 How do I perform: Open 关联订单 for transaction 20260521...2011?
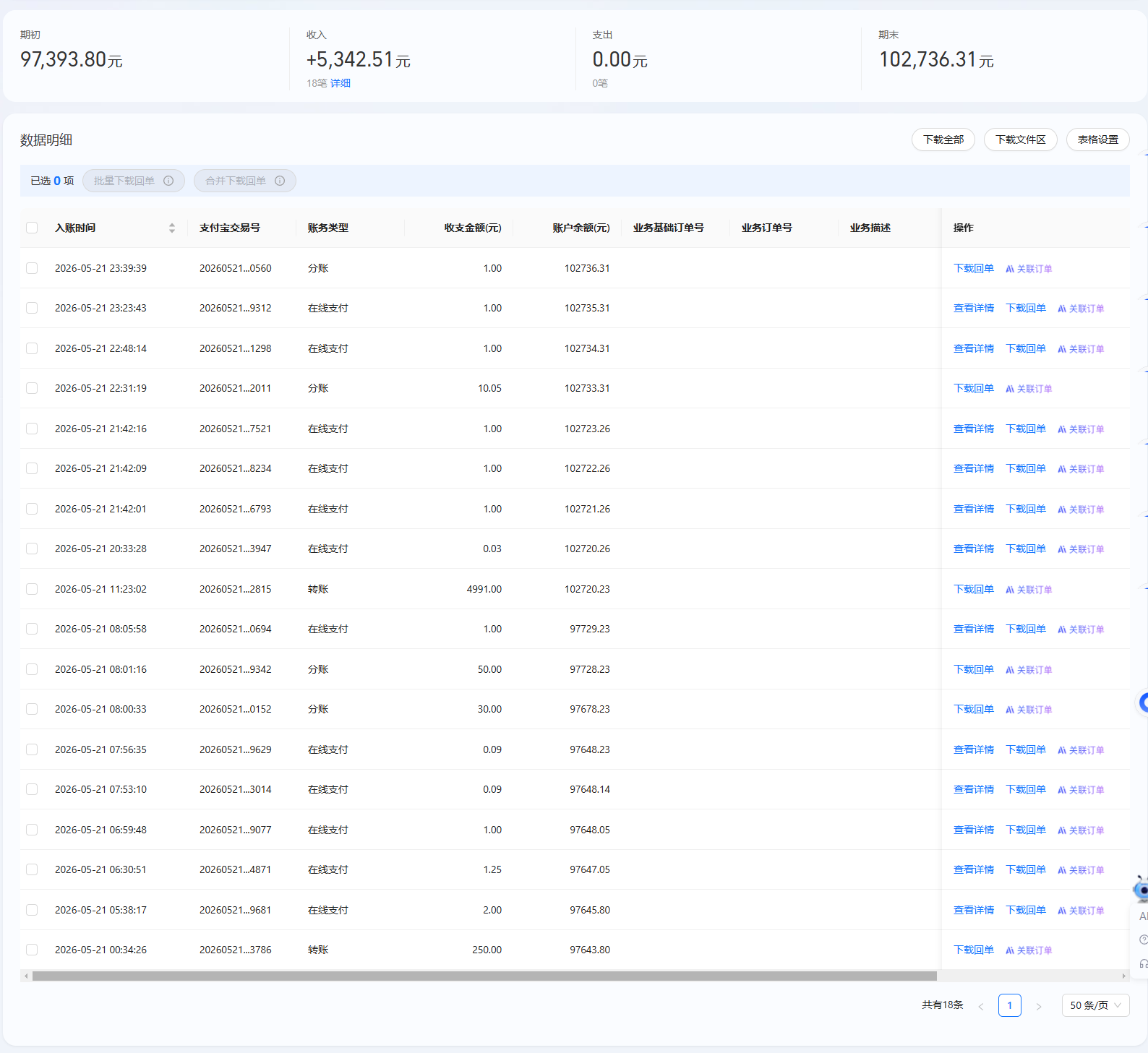pos(1029,389)
